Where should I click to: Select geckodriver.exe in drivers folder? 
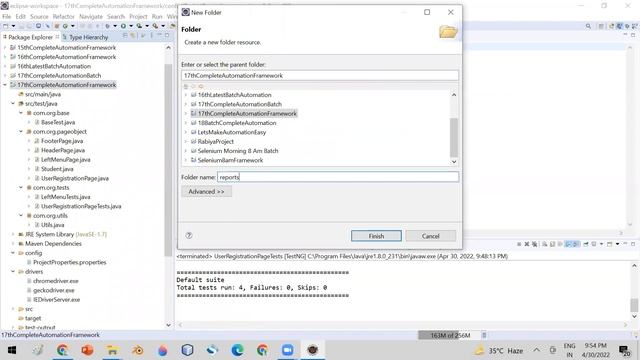click(53, 291)
